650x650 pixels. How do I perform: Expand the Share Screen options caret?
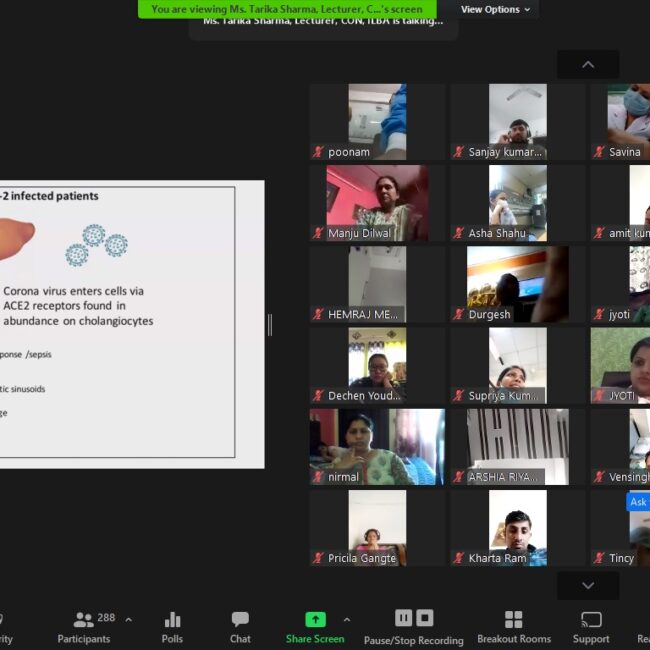tap(347, 620)
